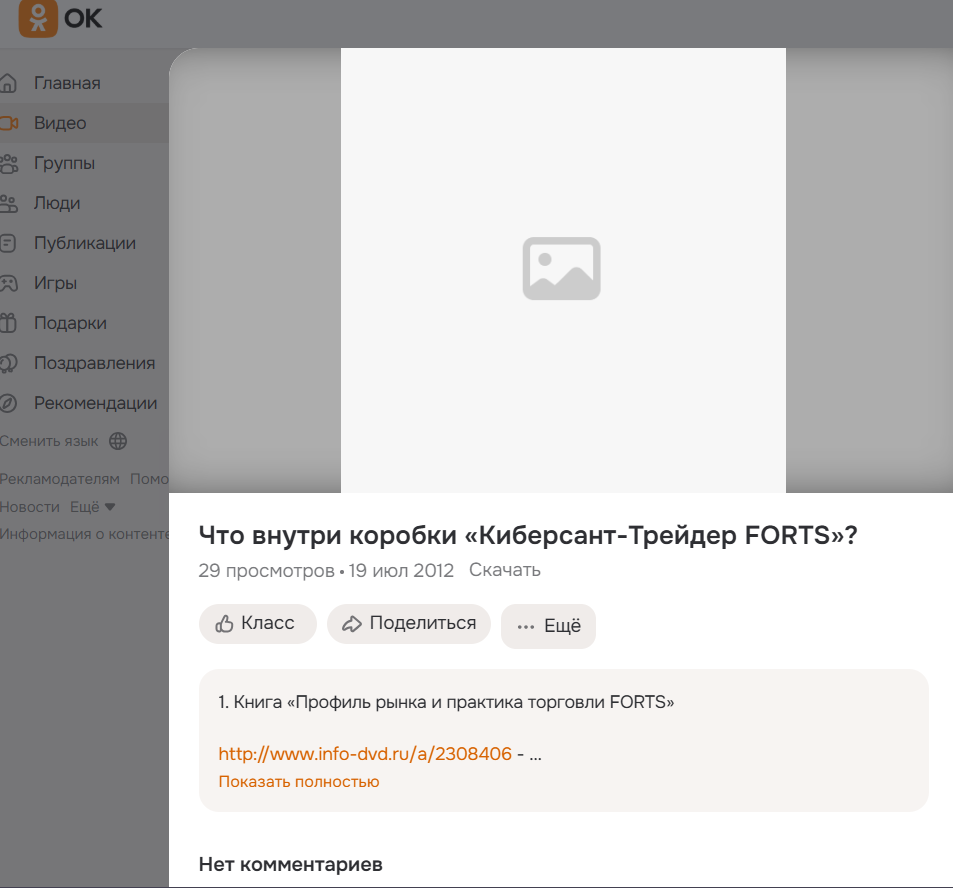Open the Подарки section
This screenshot has height=888, width=953.
pyautogui.click(x=71, y=323)
